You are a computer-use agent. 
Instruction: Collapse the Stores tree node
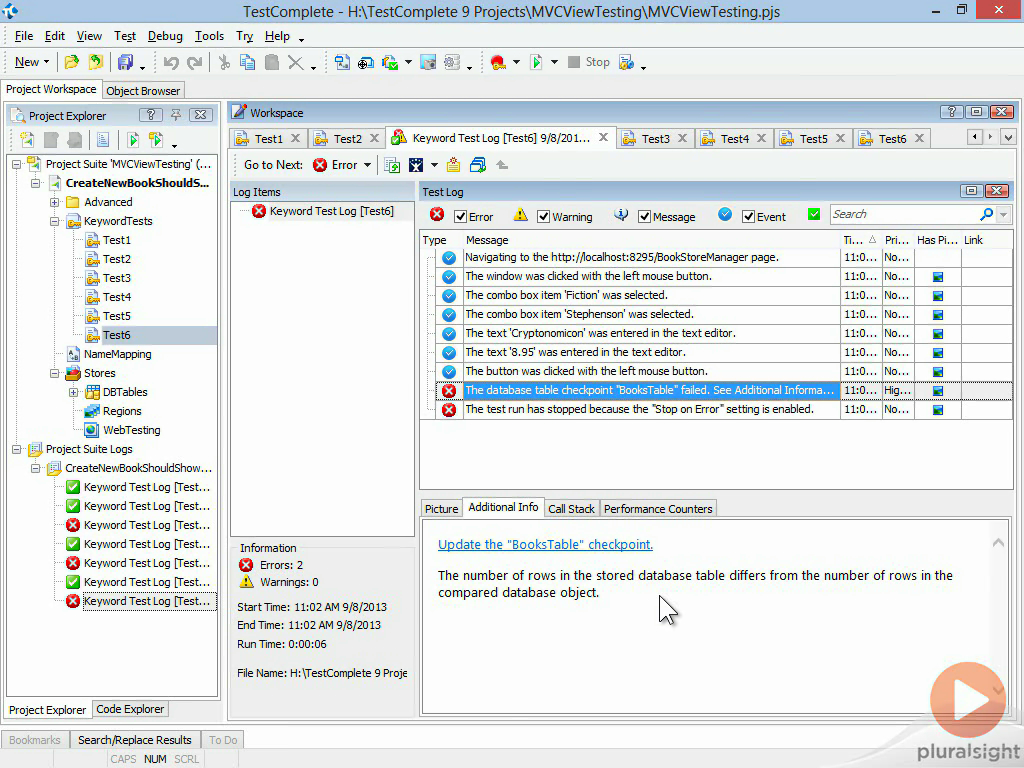pos(54,374)
